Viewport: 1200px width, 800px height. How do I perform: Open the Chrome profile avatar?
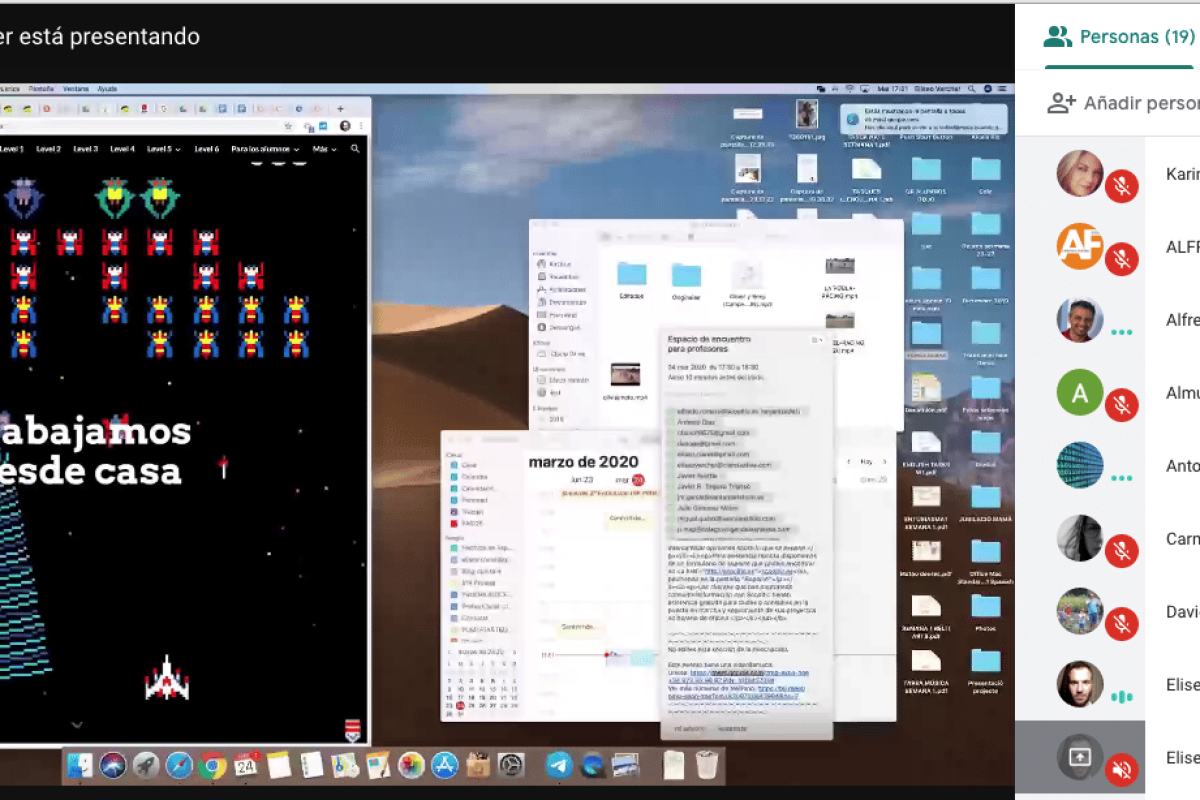(346, 126)
